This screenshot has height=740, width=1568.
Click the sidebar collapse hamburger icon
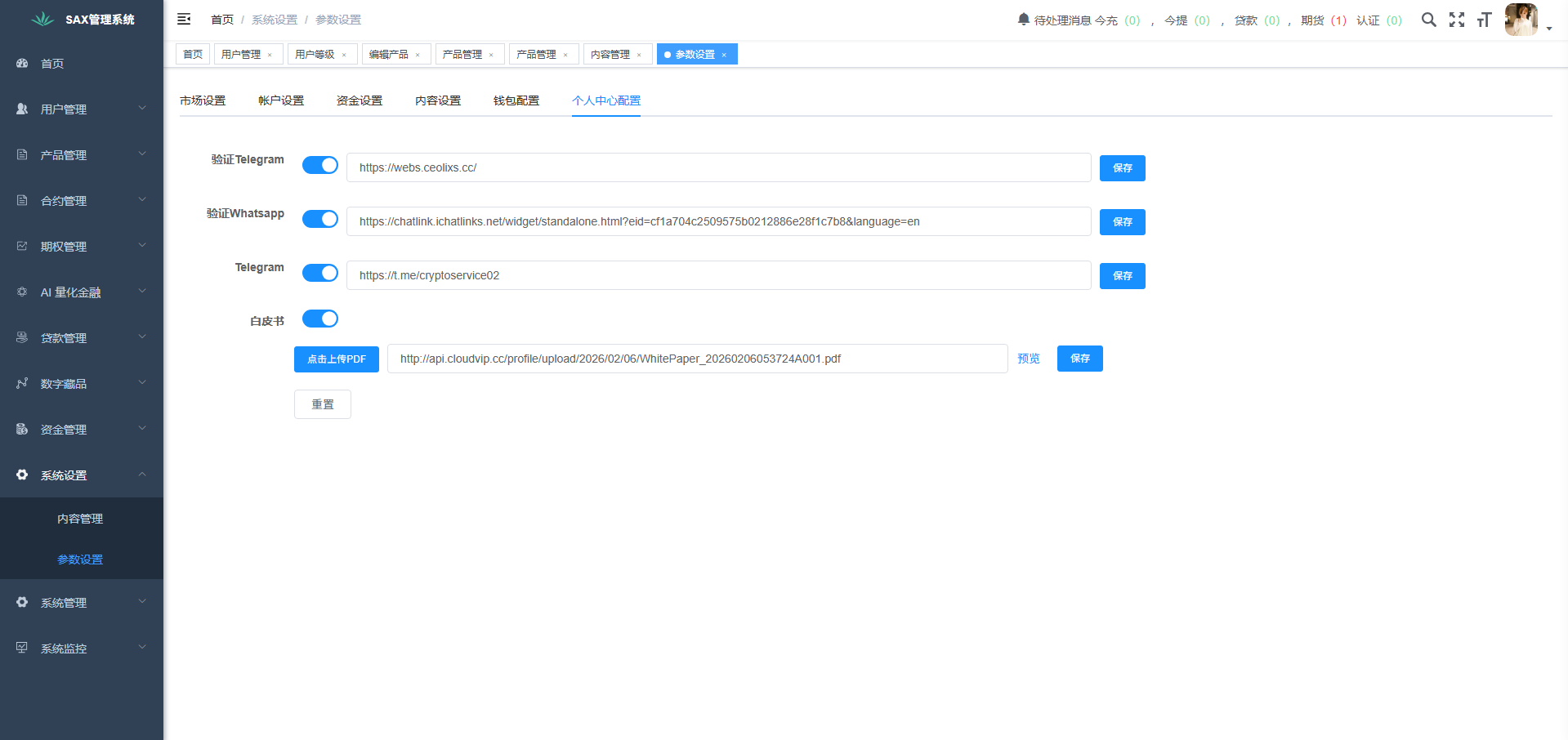pos(184,19)
